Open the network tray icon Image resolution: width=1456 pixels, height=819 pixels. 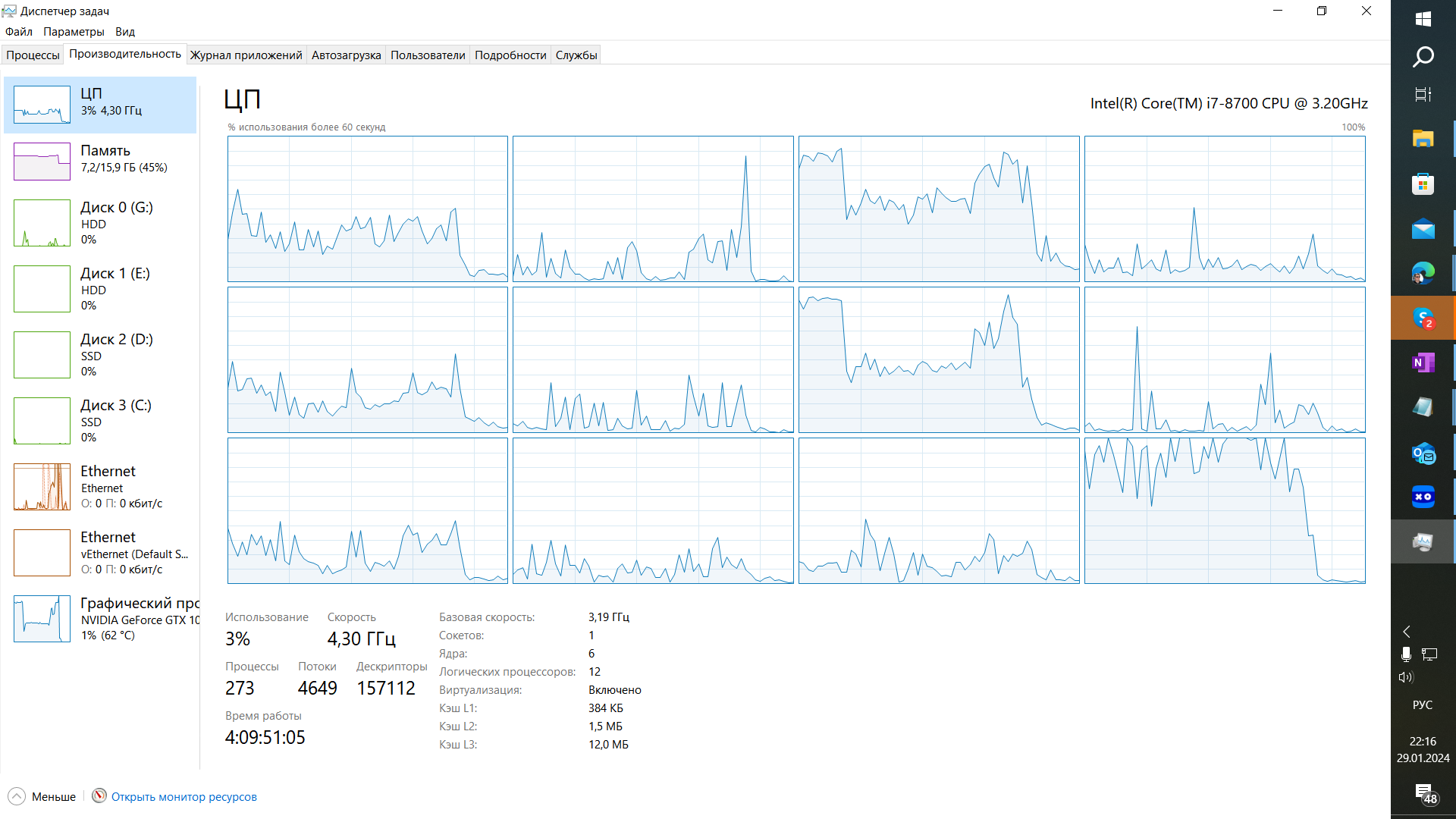pos(1429,654)
